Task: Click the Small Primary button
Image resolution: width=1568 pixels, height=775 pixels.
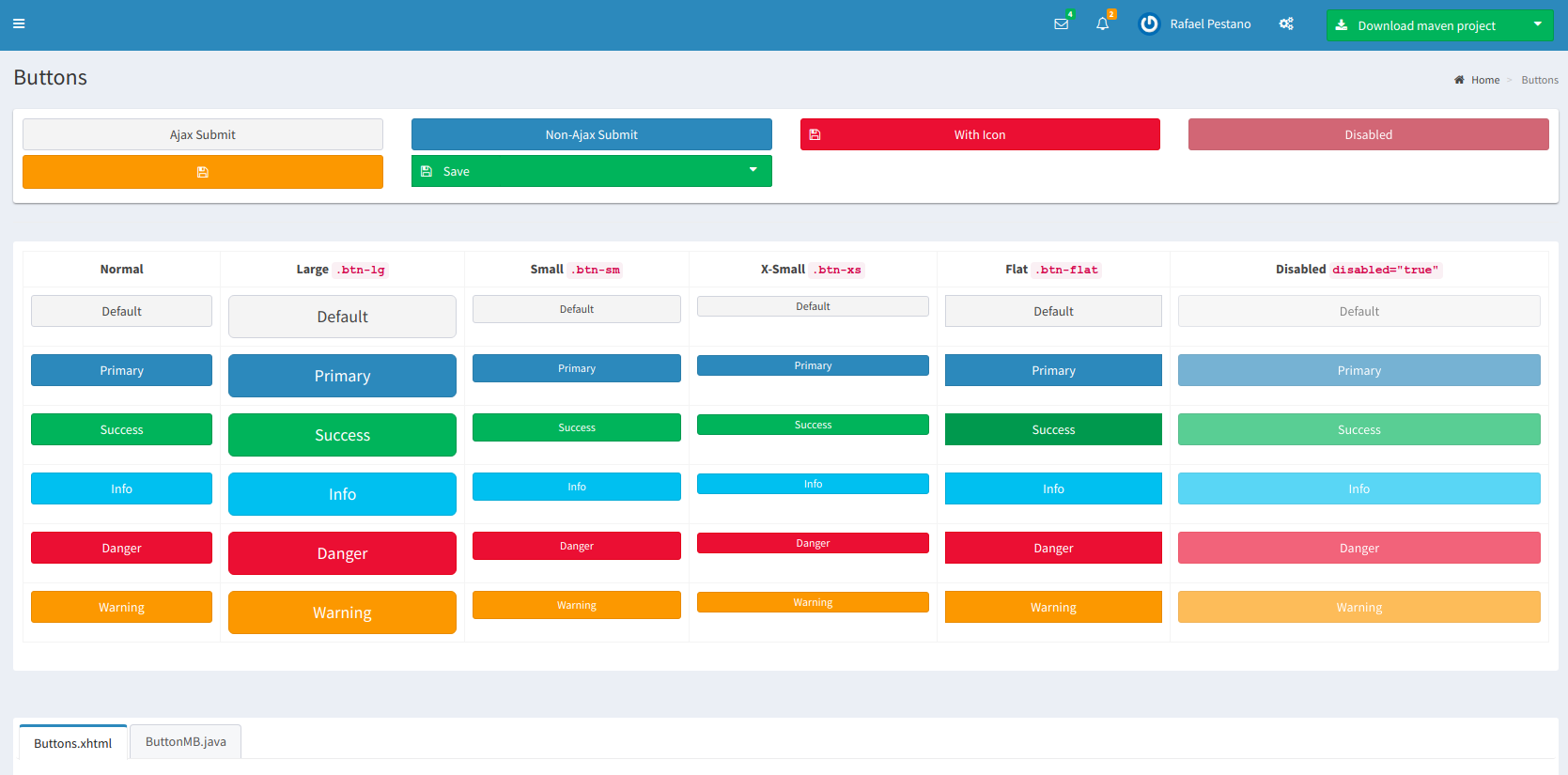Action: pos(577,368)
